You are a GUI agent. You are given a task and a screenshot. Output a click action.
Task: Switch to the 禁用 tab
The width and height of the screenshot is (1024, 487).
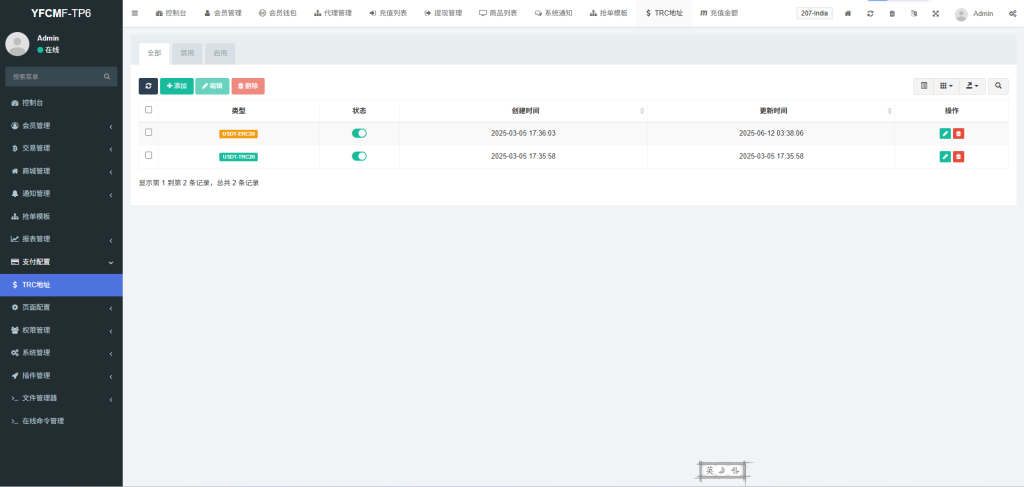click(x=187, y=53)
